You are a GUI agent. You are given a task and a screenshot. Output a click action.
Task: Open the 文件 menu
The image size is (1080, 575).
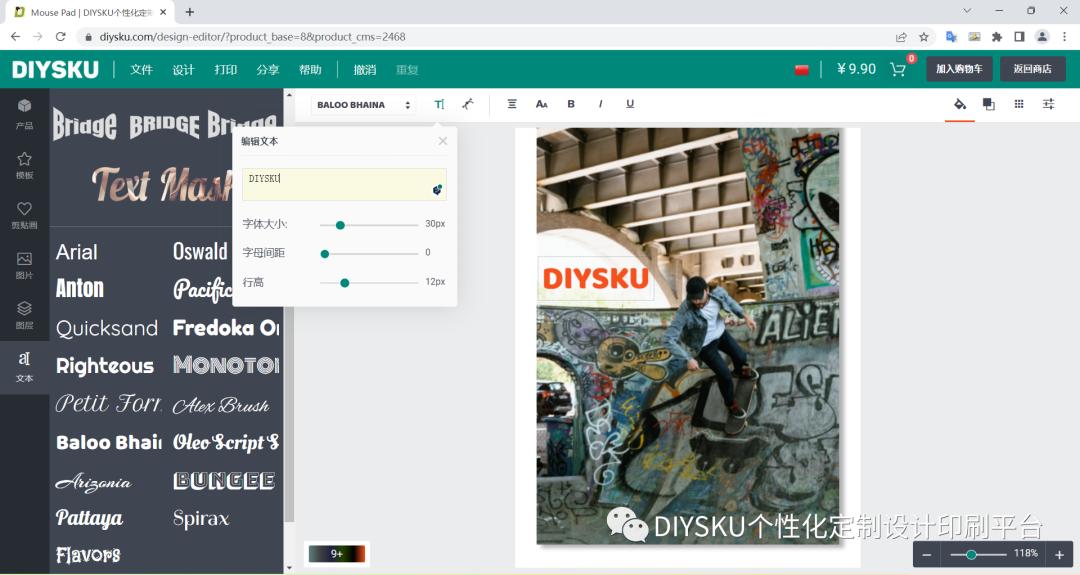141,70
